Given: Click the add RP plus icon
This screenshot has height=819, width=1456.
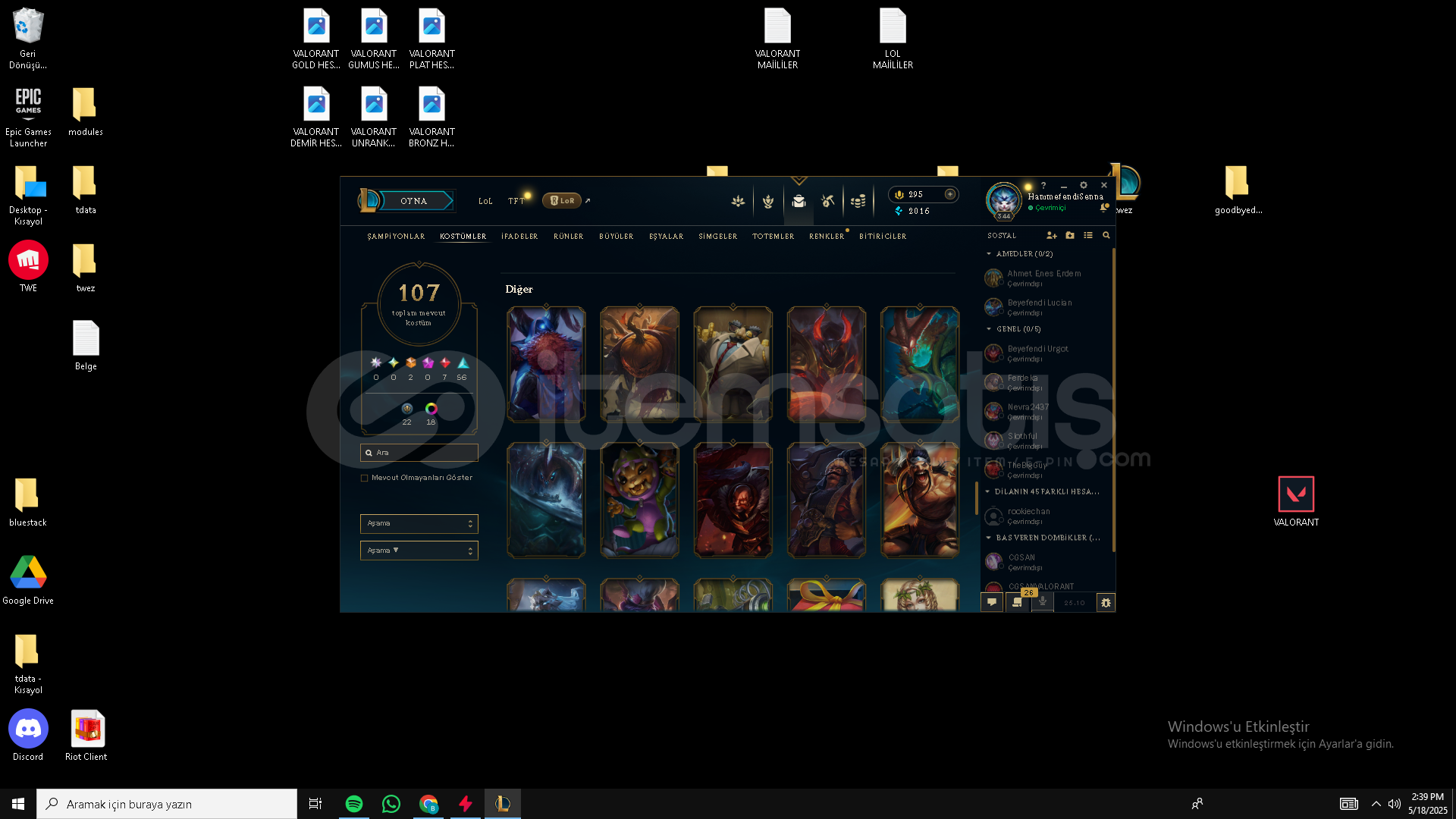Looking at the screenshot, I should 949,194.
